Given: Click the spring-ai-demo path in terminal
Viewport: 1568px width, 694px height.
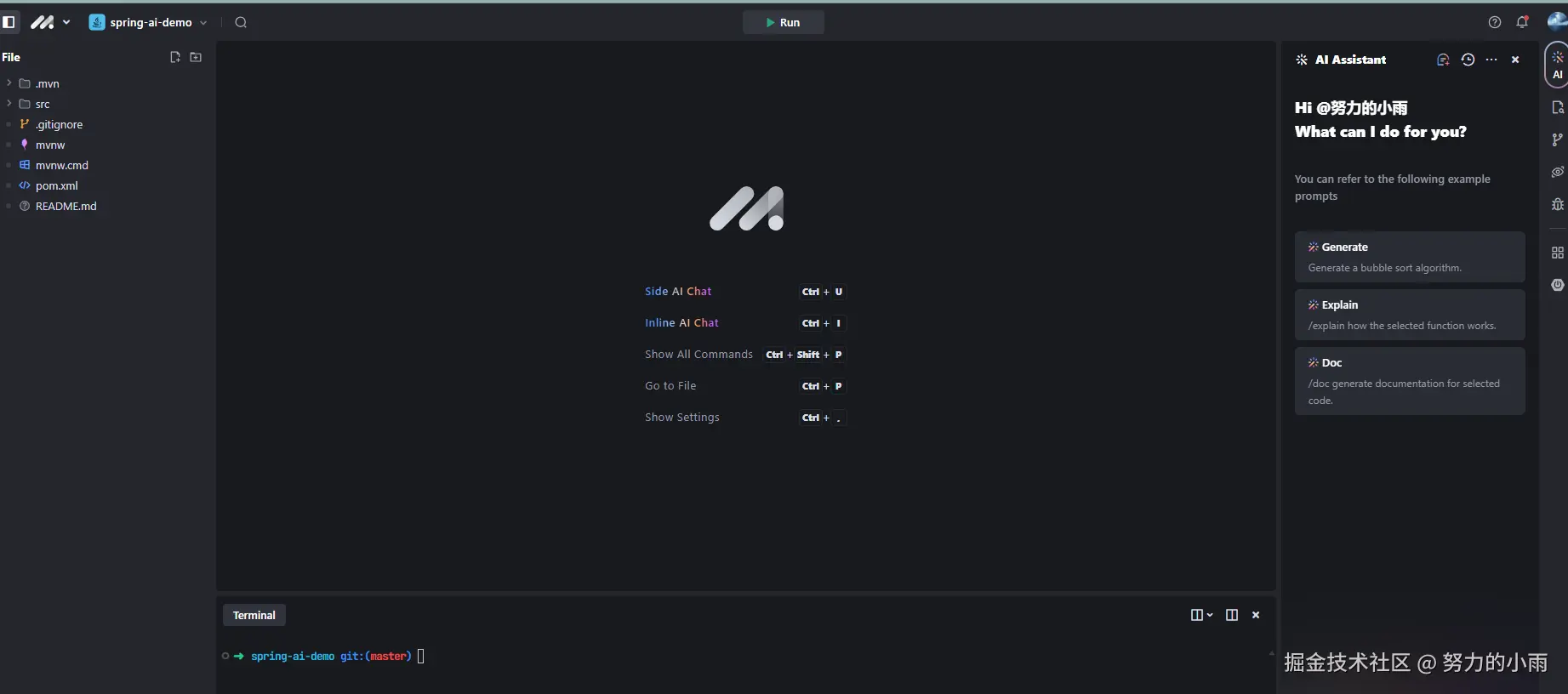Looking at the screenshot, I should (x=293, y=656).
